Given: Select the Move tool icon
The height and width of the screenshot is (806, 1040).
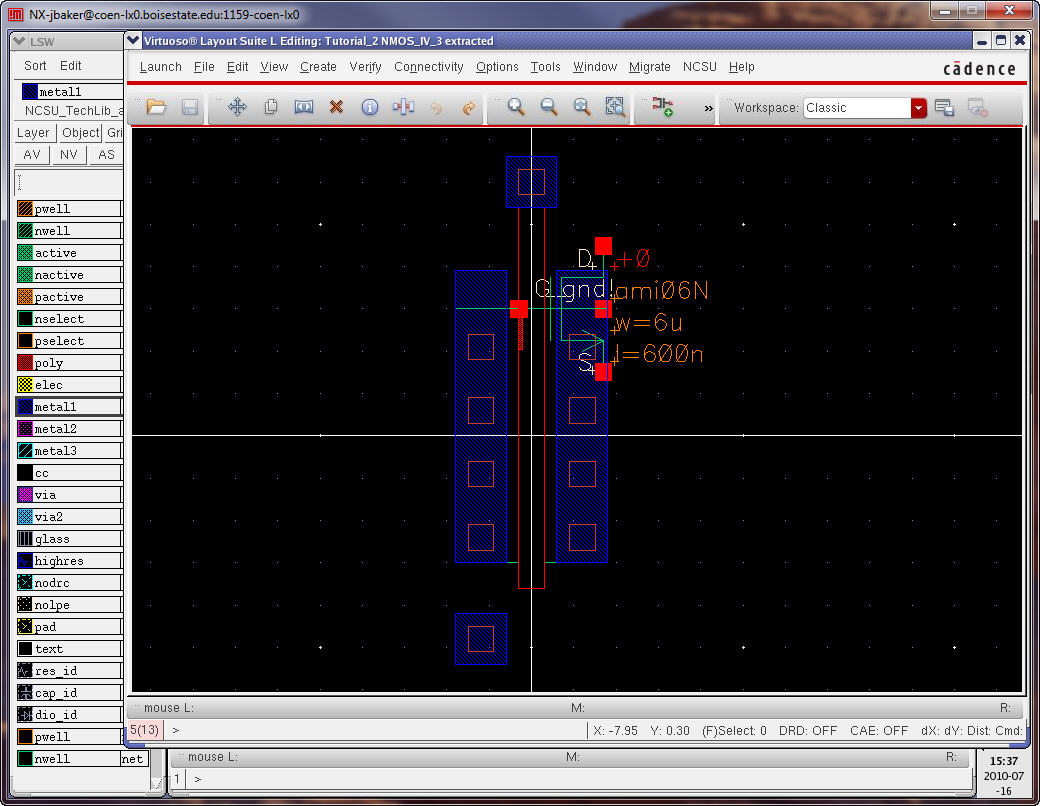Looking at the screenshot, I should (237, 107).
